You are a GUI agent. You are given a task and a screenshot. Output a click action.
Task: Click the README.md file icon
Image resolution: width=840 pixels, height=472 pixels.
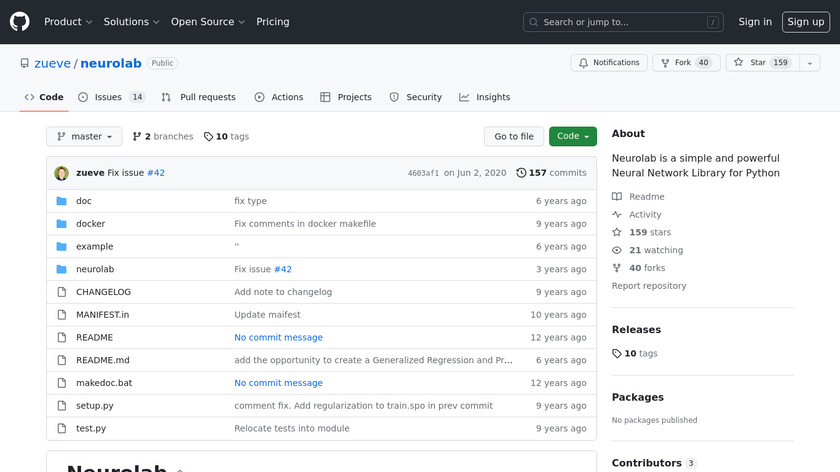click(x=62, y=360)
